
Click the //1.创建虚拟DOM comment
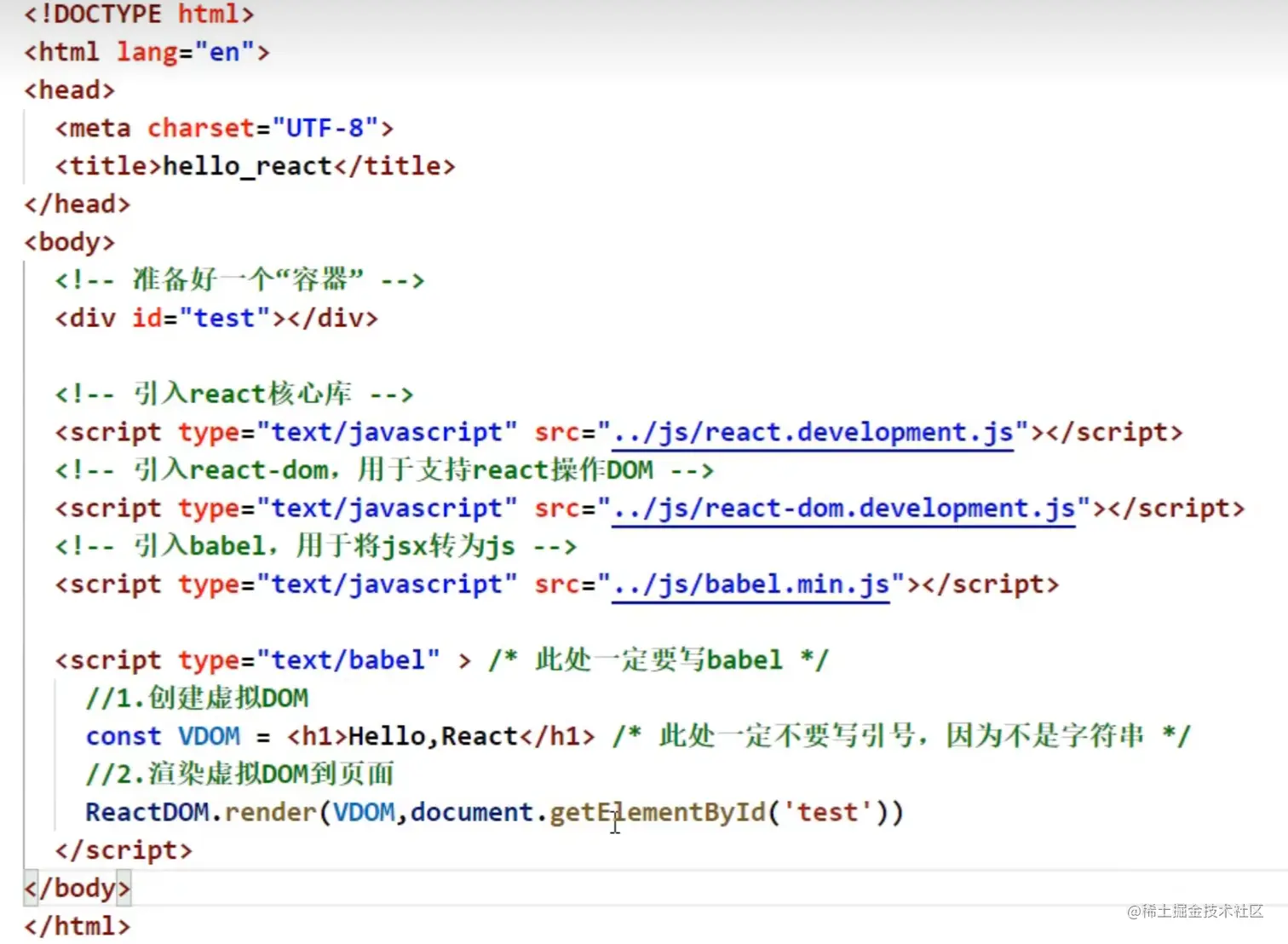click(x=197, y=699)
